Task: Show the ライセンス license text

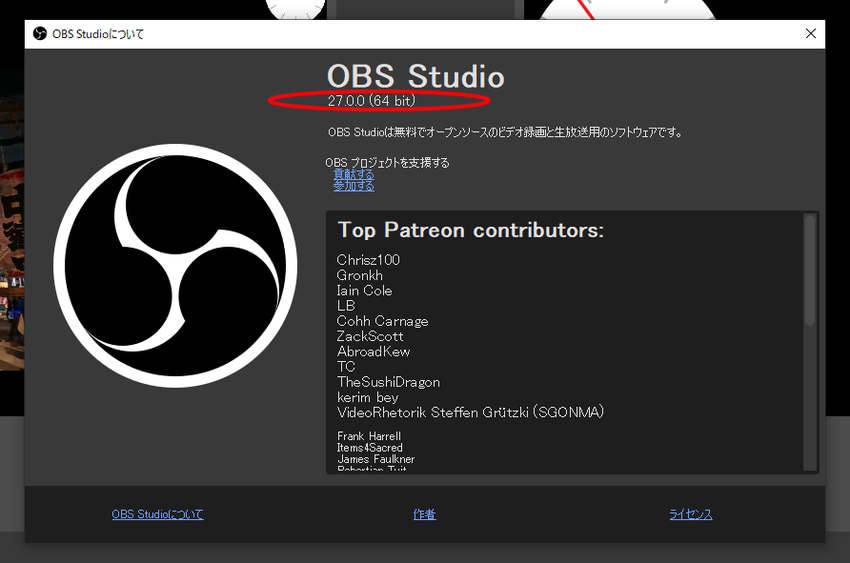Action: click(x=691, y=514)
